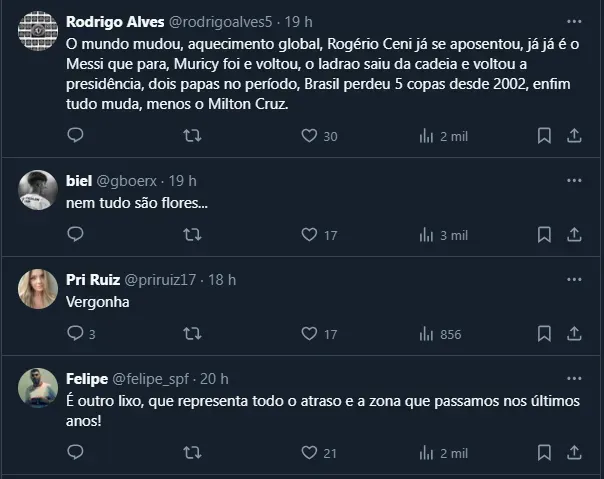This screenshot has width=604, height=479.
Task: Open more options on Pri Ruiz's tweet
Action: pos(574,279)
